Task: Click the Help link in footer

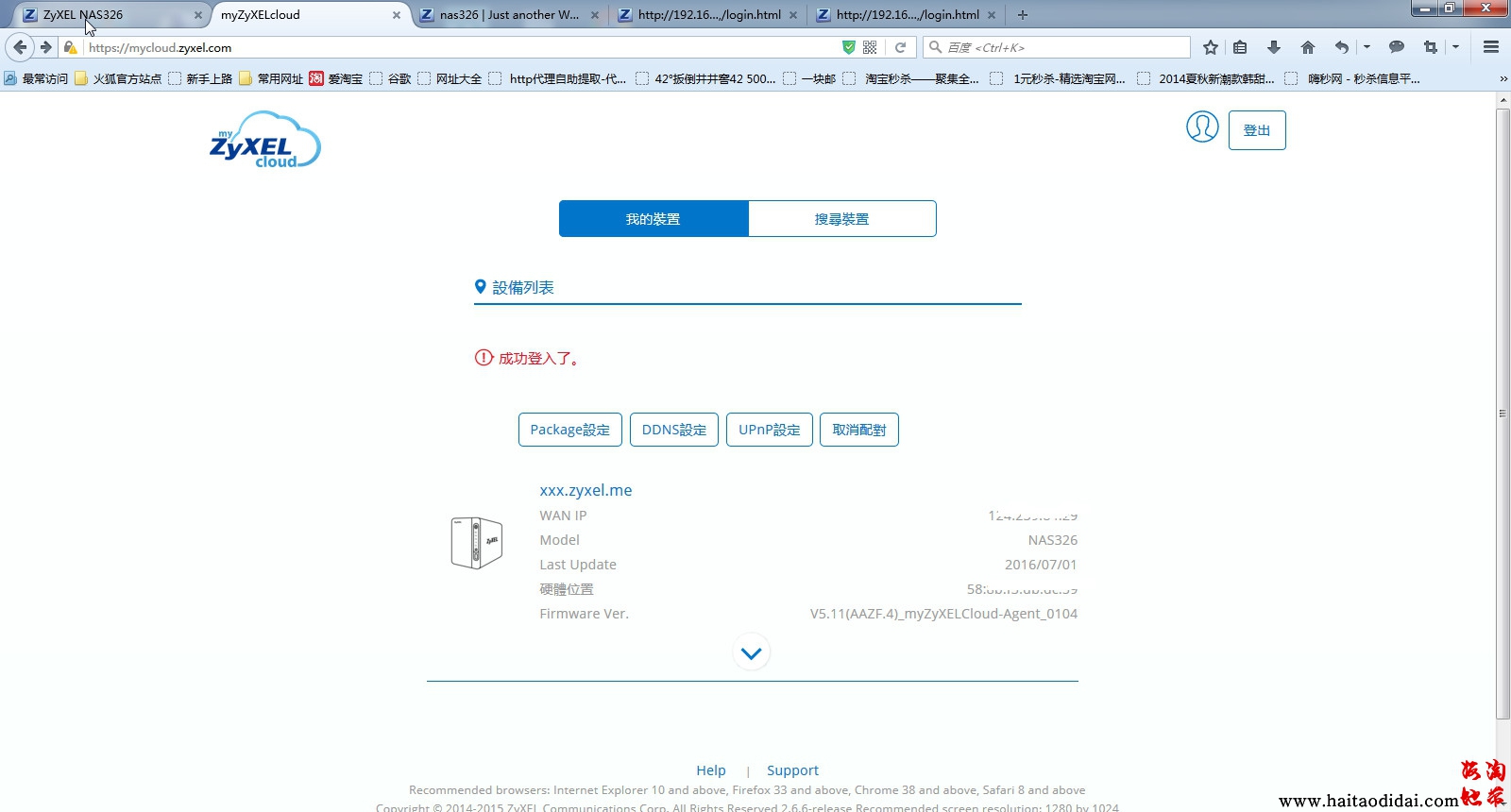Action: (711, 770)
